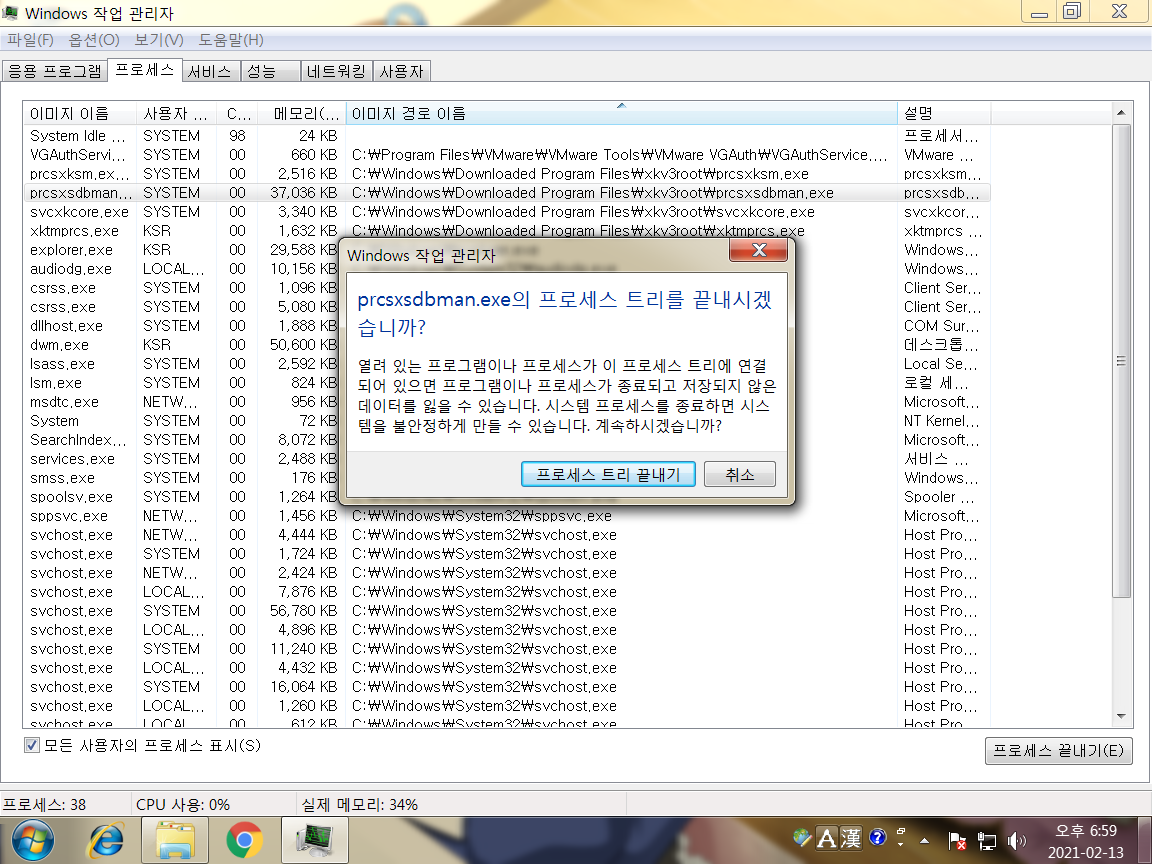Launch Google Chrome from the taskbar
The image size is (1152, 864).
245,840
